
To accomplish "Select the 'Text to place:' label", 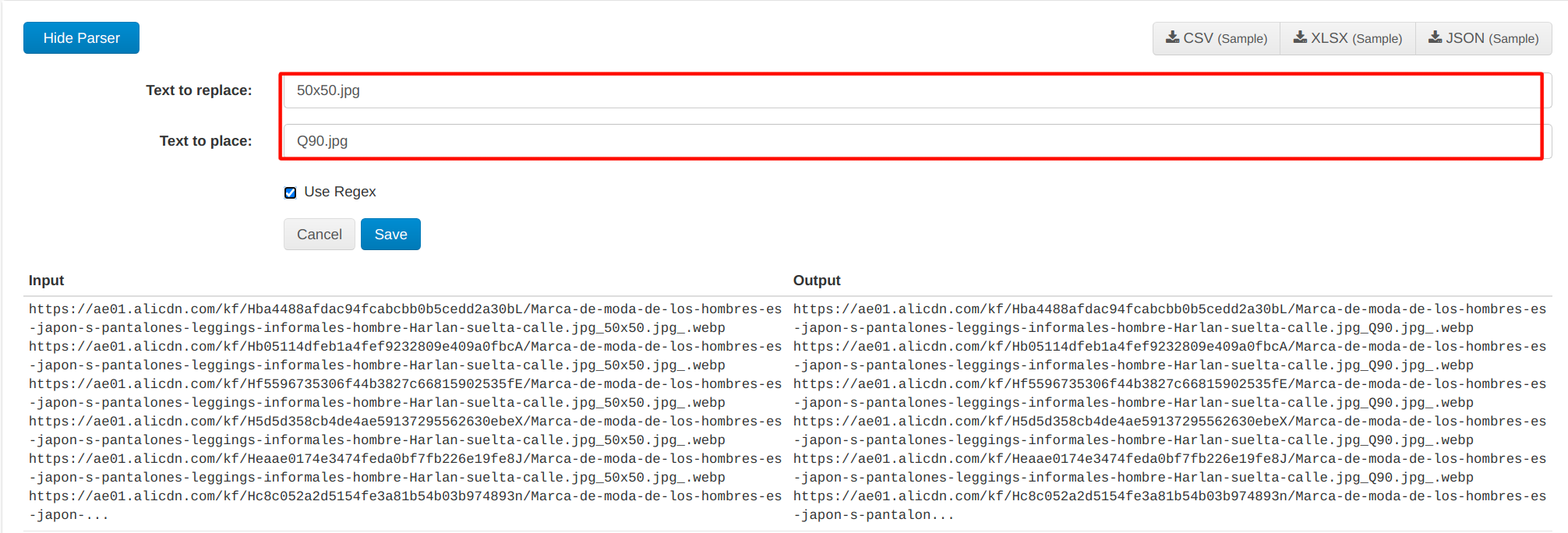I will [206, 141].
